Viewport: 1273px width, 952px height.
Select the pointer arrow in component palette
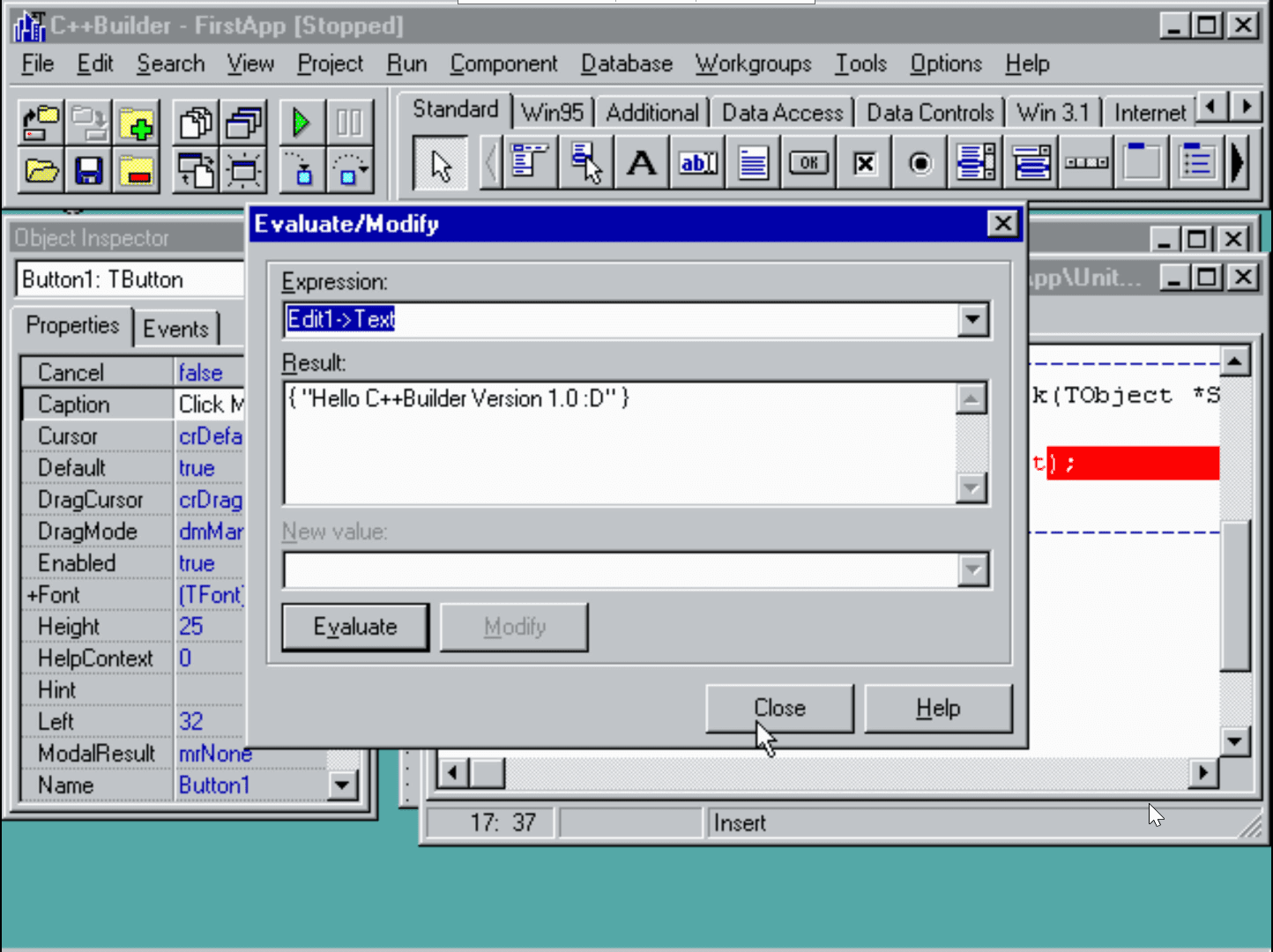point(441,164)
